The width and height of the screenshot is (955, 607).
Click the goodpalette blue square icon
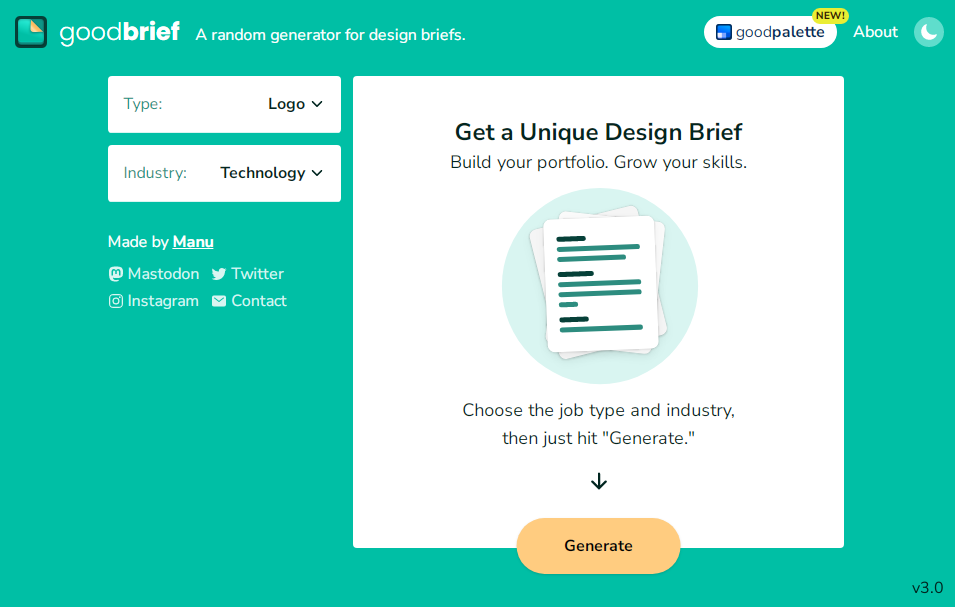724,32
